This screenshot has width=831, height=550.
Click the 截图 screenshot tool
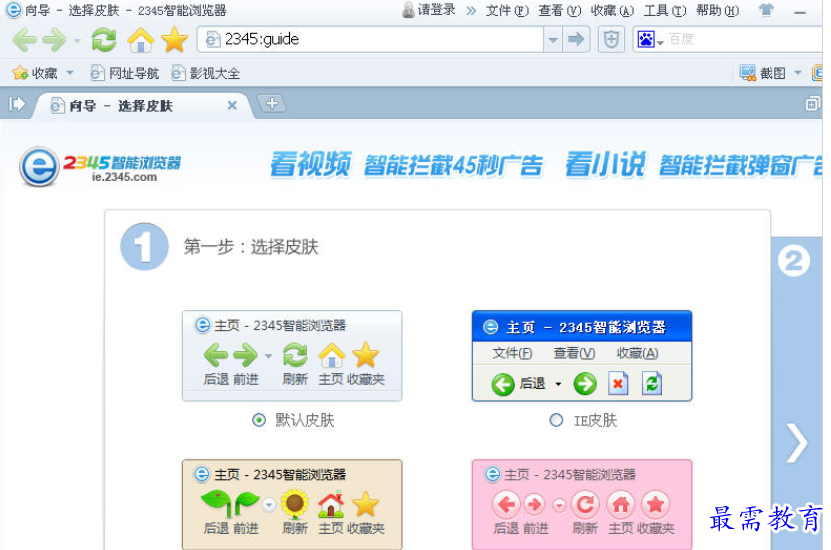click(762, 73)
